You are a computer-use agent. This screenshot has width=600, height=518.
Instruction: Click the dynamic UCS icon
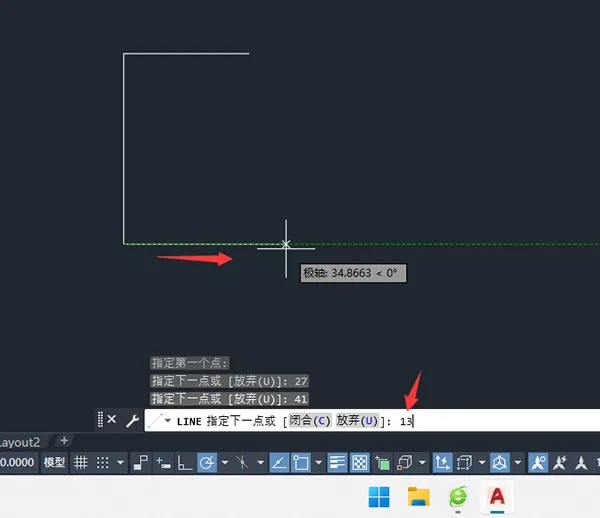pyautogui.click(x=442, y=463)
